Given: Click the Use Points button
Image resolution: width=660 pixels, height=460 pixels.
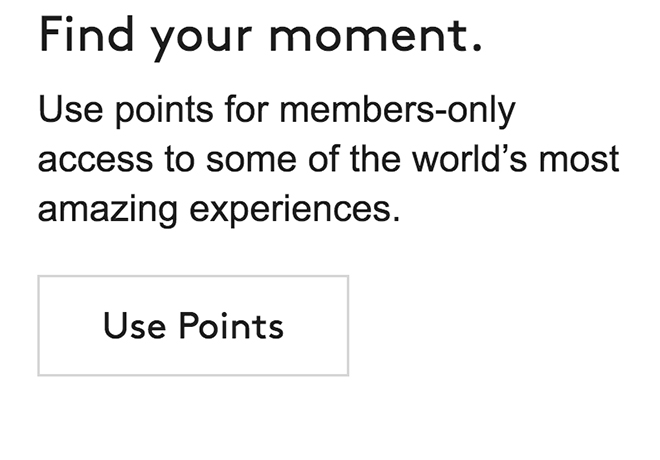Looking at the screenshot, I should [193, 326].
